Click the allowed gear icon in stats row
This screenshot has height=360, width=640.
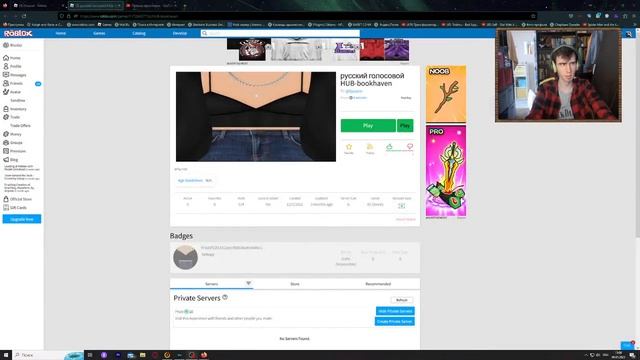[x=402, y=205]
